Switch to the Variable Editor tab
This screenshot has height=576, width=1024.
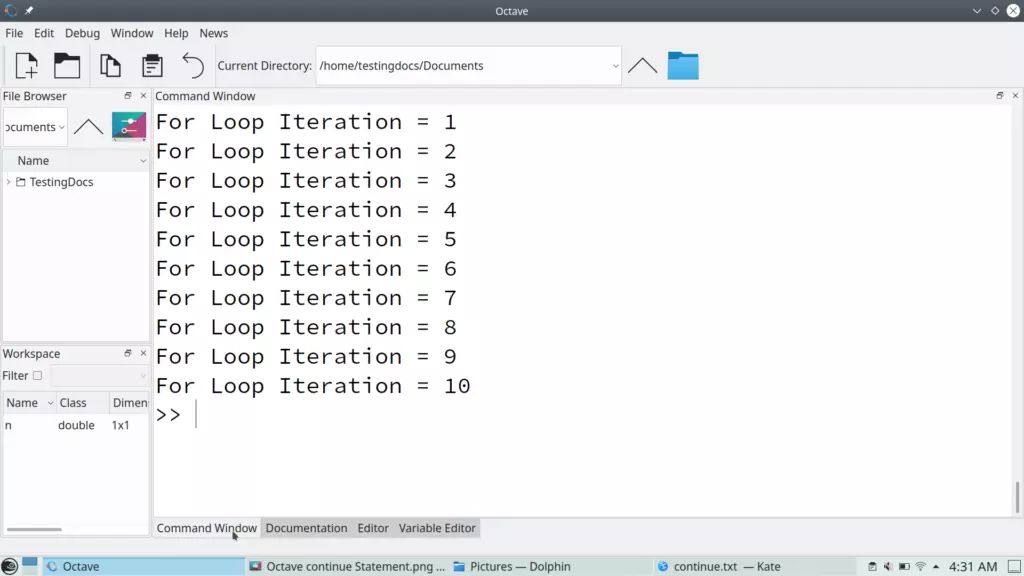pyautogui.click(x=437, y=528)
